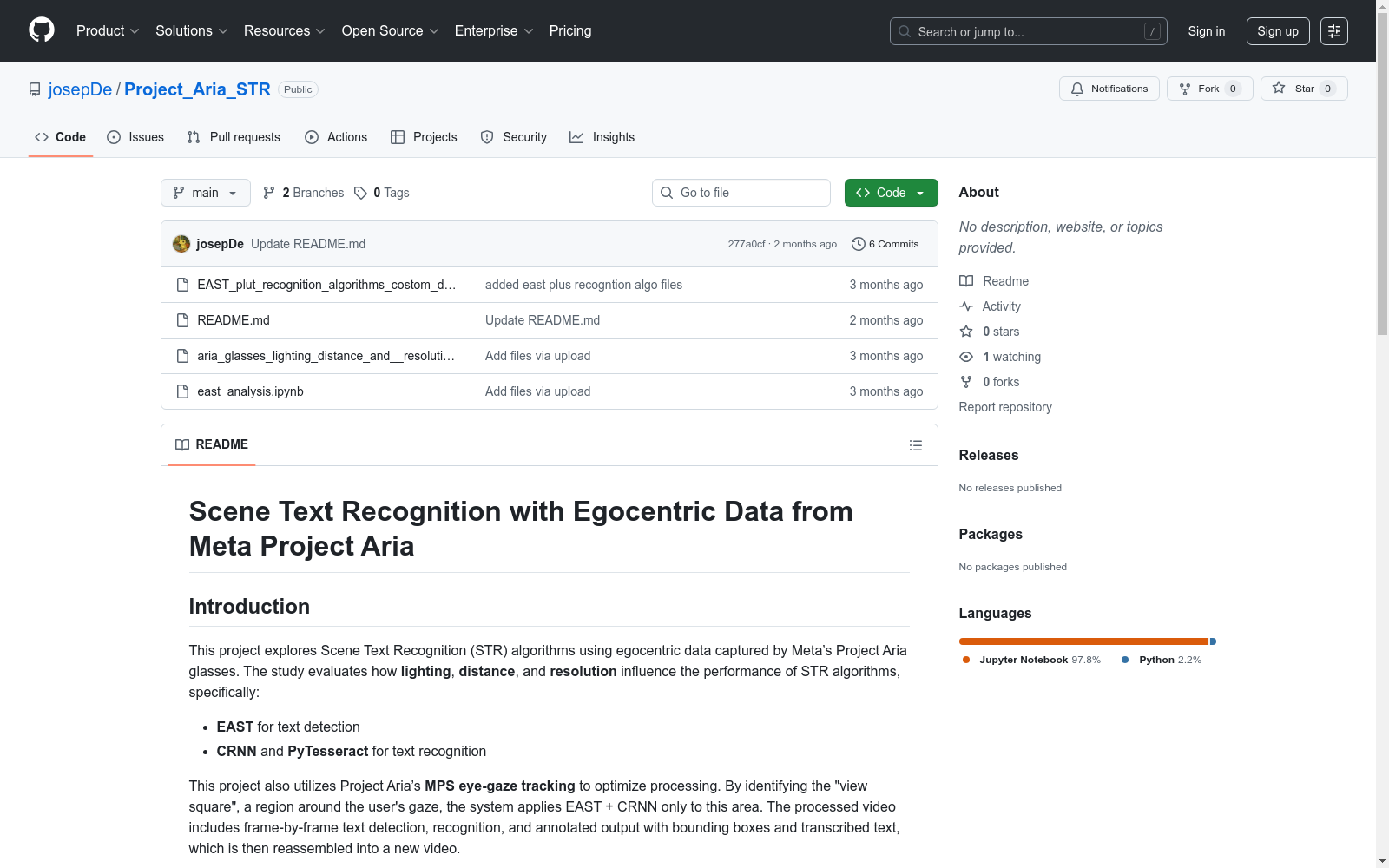Screen dimensions: 1389x868
Task: Open the Pull requests tab
Action: [x=234, y=137]
